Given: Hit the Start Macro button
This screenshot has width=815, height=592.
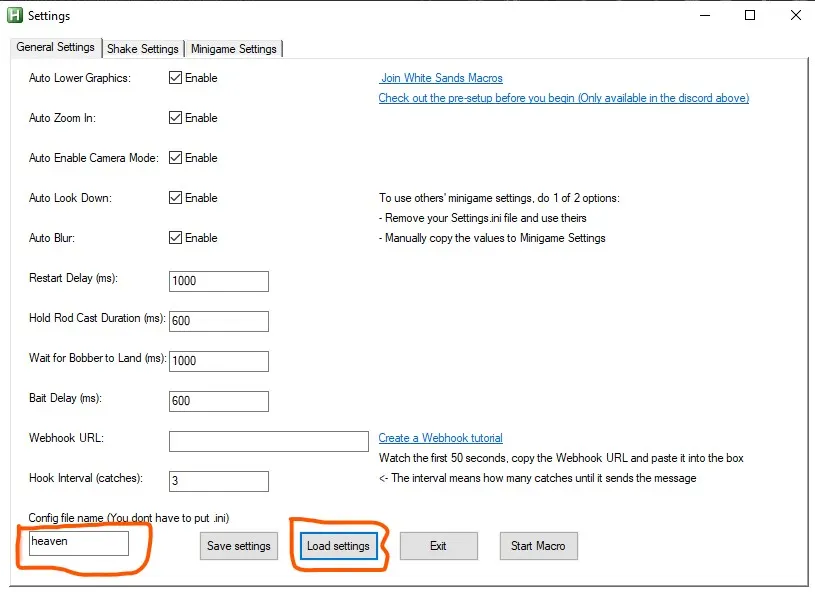Looking at the screenshot, I should (538, 546).
